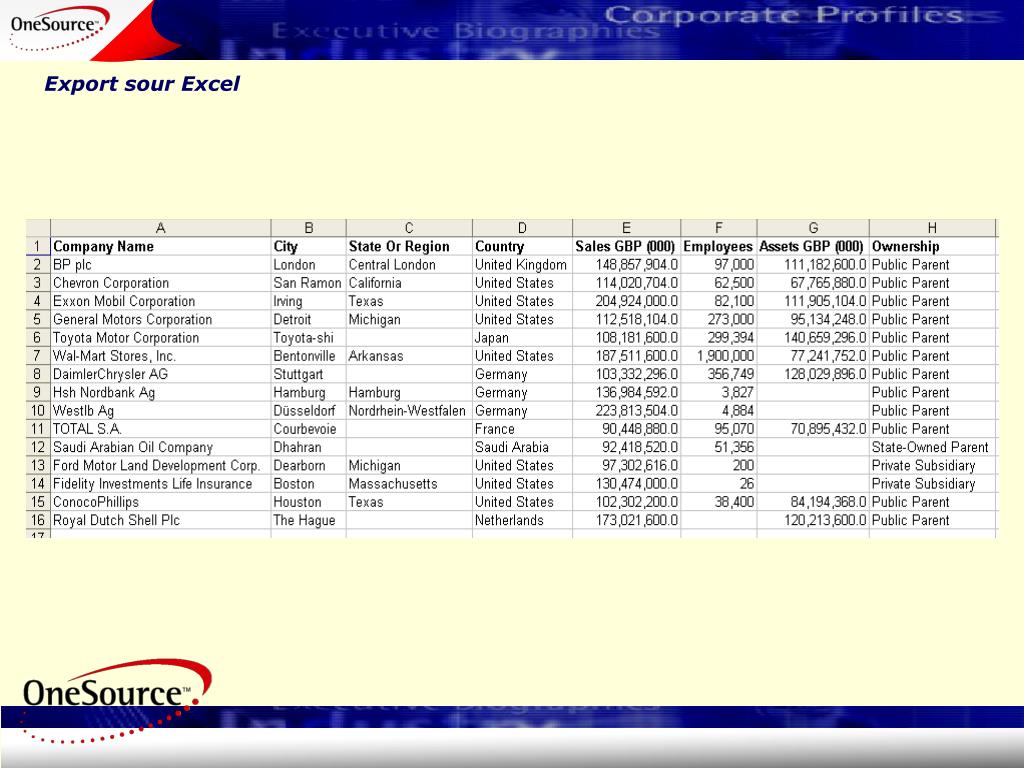Screen dimensions: 1024x768
Task: Select column A header
Action: 161,228
